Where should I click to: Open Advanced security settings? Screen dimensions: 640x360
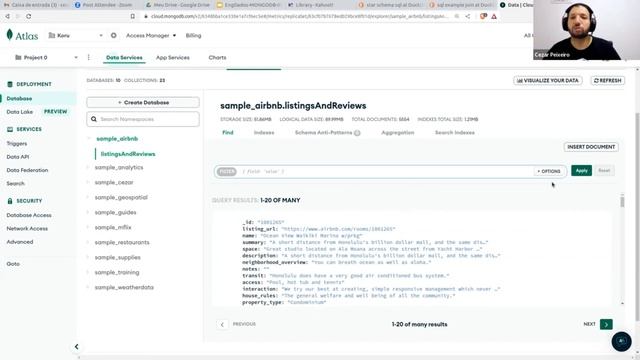pos(20,242)
